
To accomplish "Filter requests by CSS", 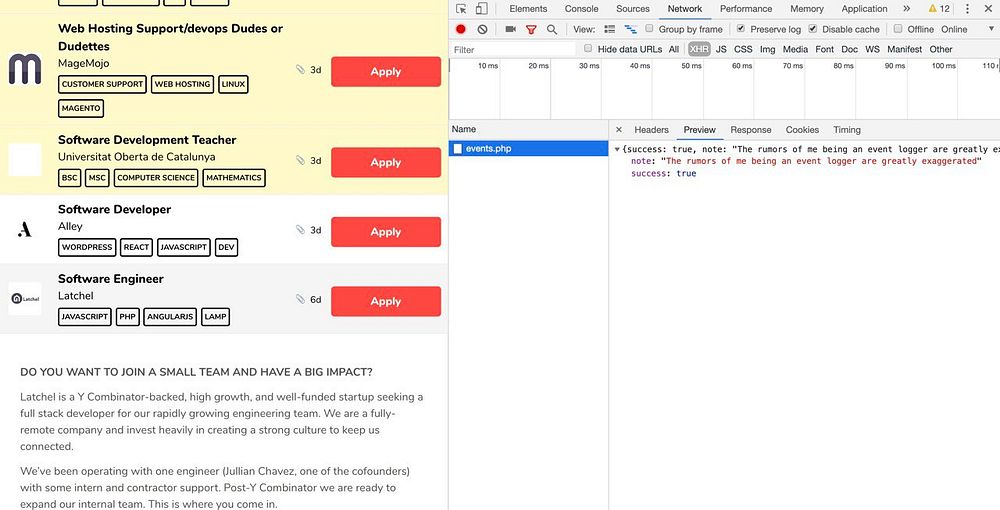I will pyautogui.click(x=743, y=49).
